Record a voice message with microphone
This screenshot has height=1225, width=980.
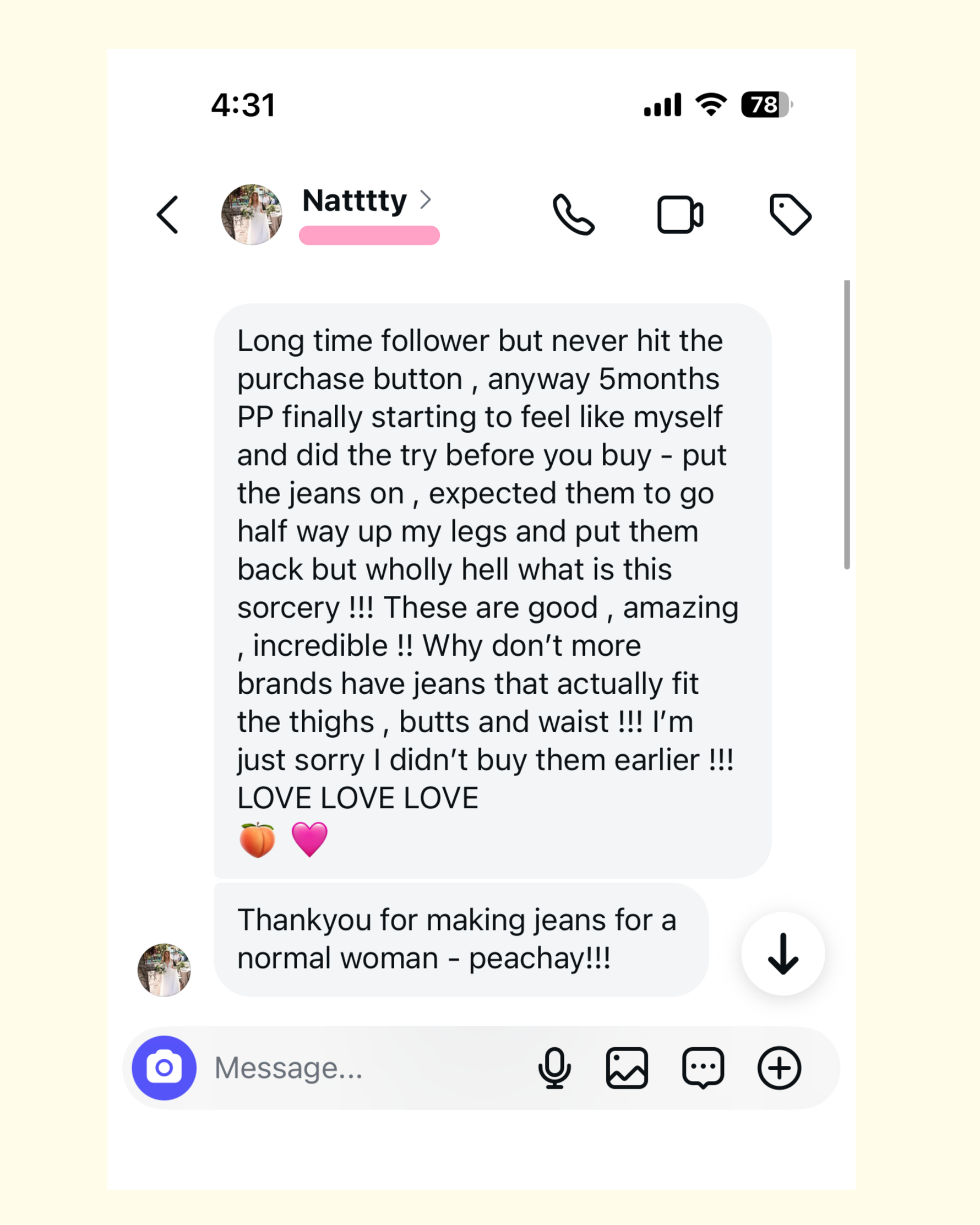point(554,1068)
